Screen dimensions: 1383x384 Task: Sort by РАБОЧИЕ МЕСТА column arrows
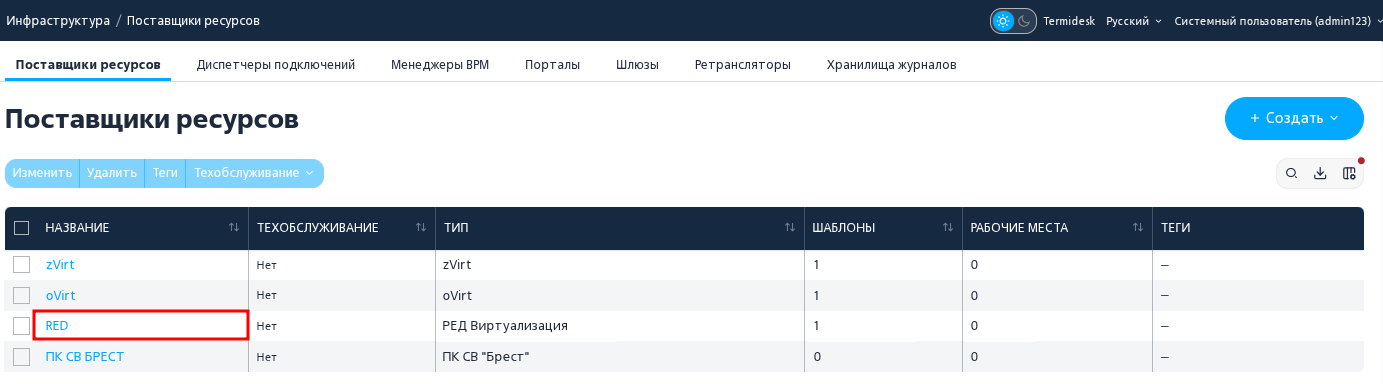pos(1138,228)
